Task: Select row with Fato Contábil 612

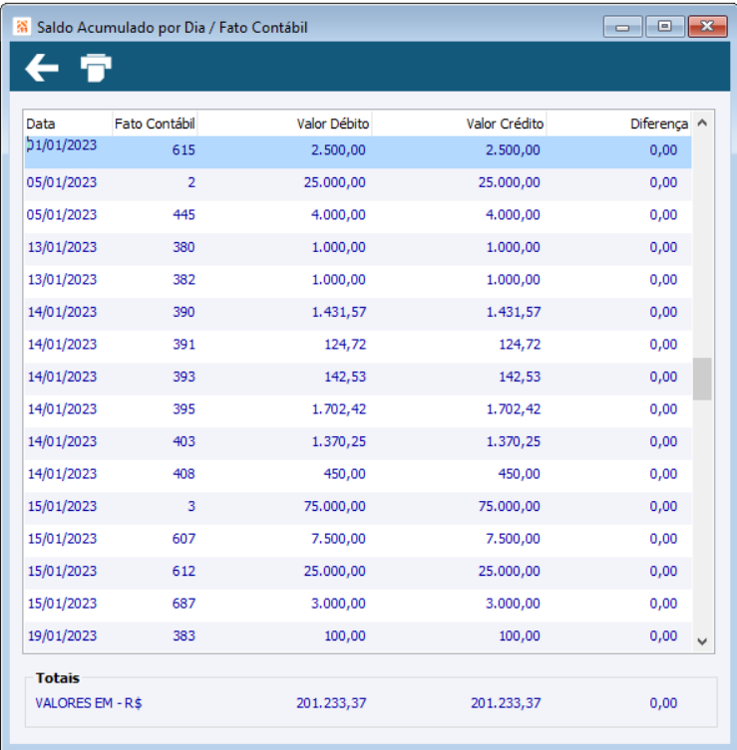Action: [358, 573]
